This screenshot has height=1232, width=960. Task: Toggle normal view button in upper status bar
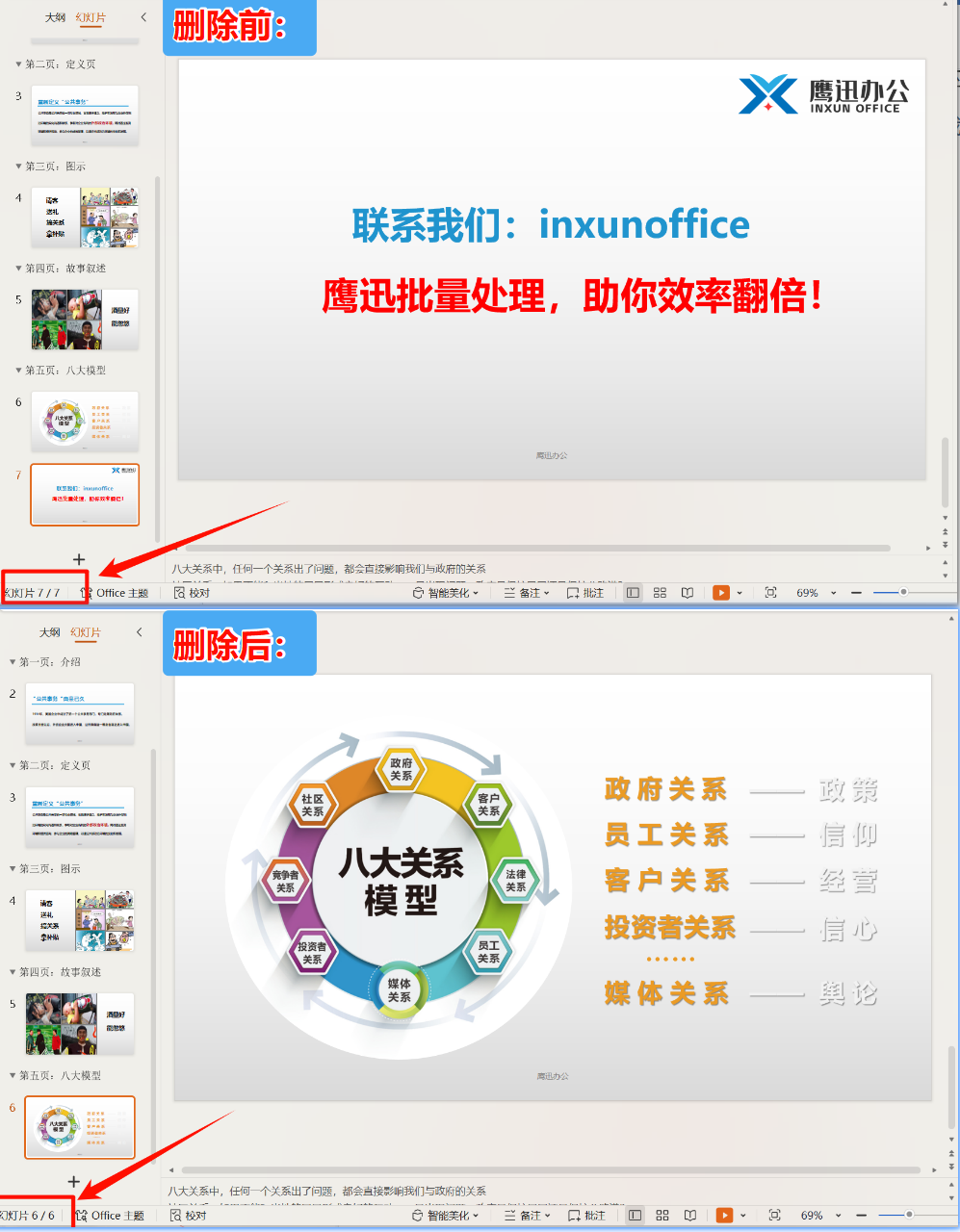point(633,593)
